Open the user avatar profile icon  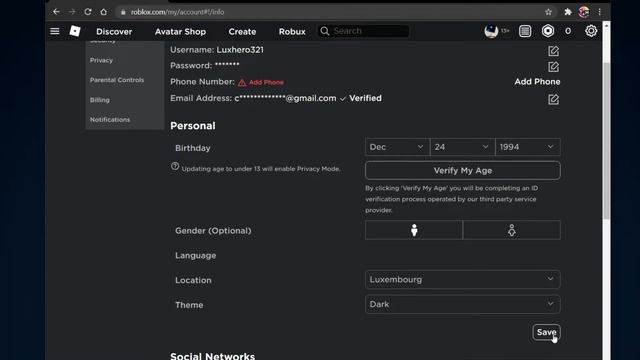coord(491,31)
